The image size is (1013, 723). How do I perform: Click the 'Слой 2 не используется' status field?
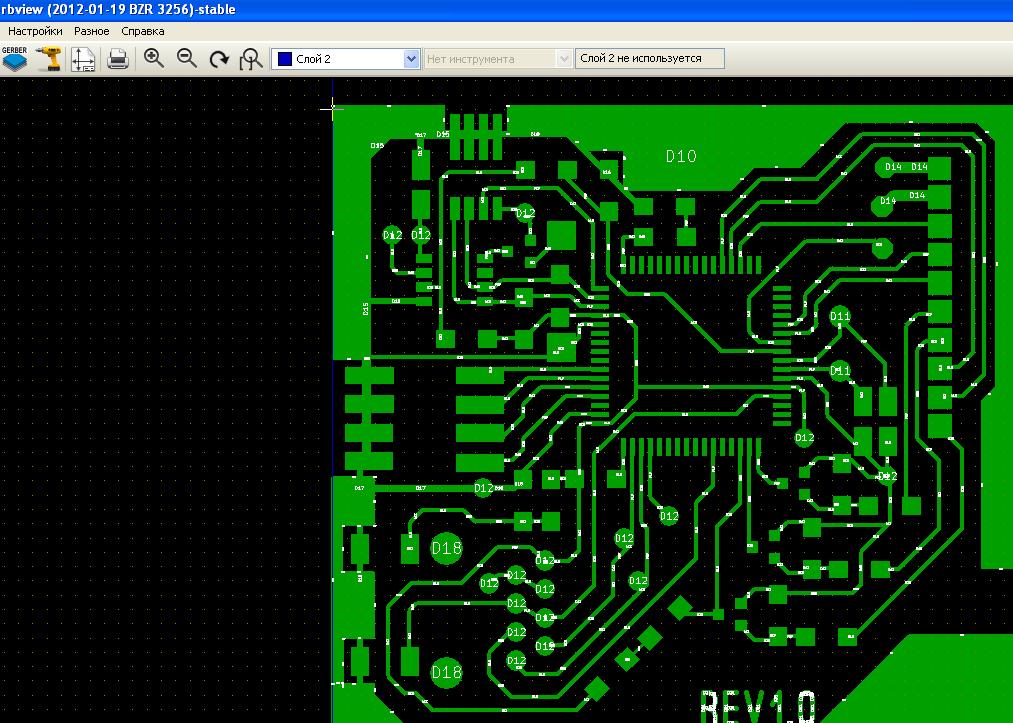(650, 58)
